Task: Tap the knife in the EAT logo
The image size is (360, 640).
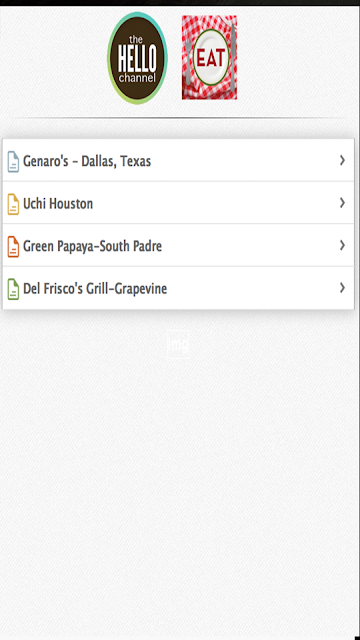Action: point(233,58)
